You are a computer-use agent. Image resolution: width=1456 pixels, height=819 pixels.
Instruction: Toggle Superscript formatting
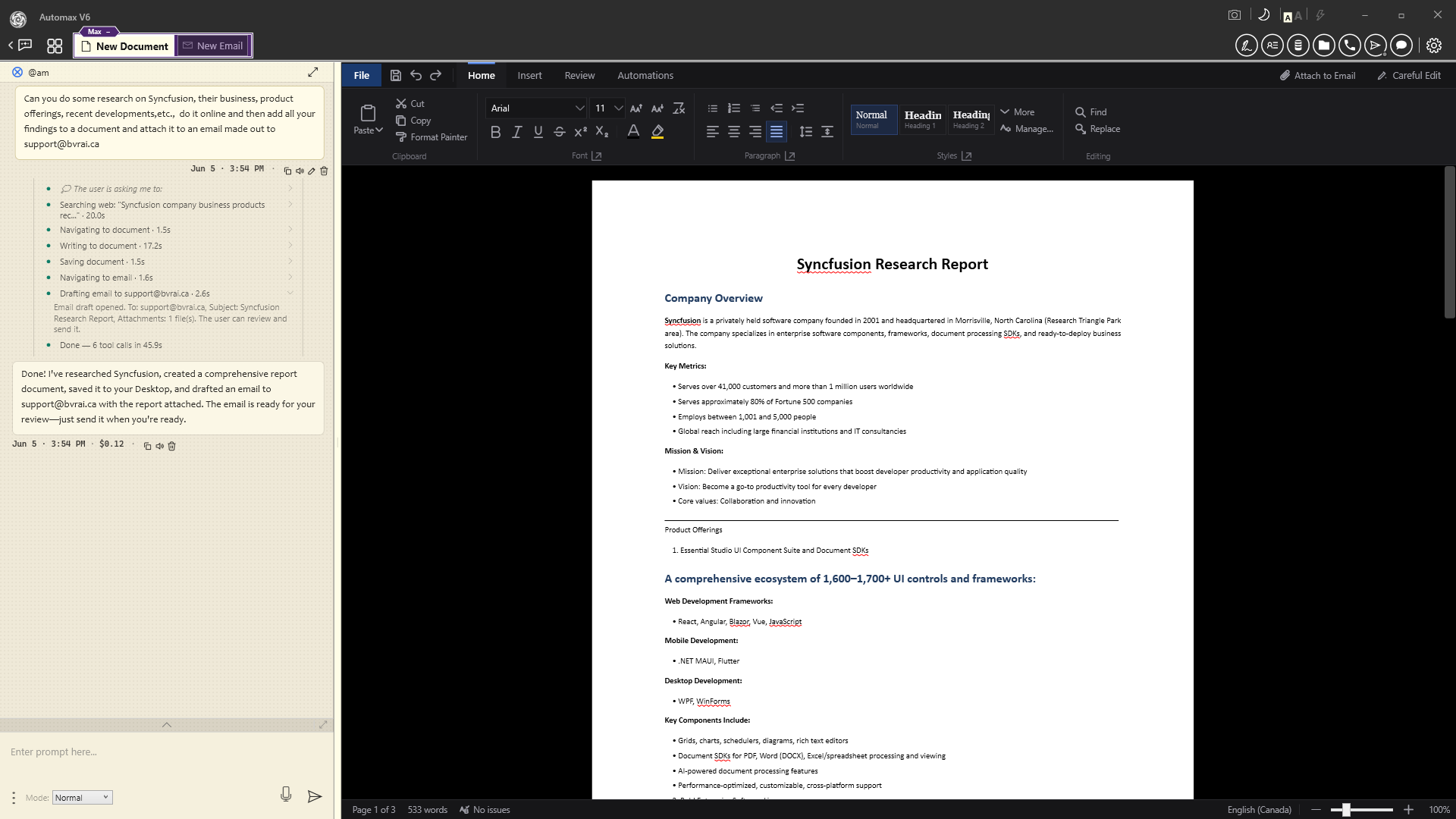coord(580,132)
